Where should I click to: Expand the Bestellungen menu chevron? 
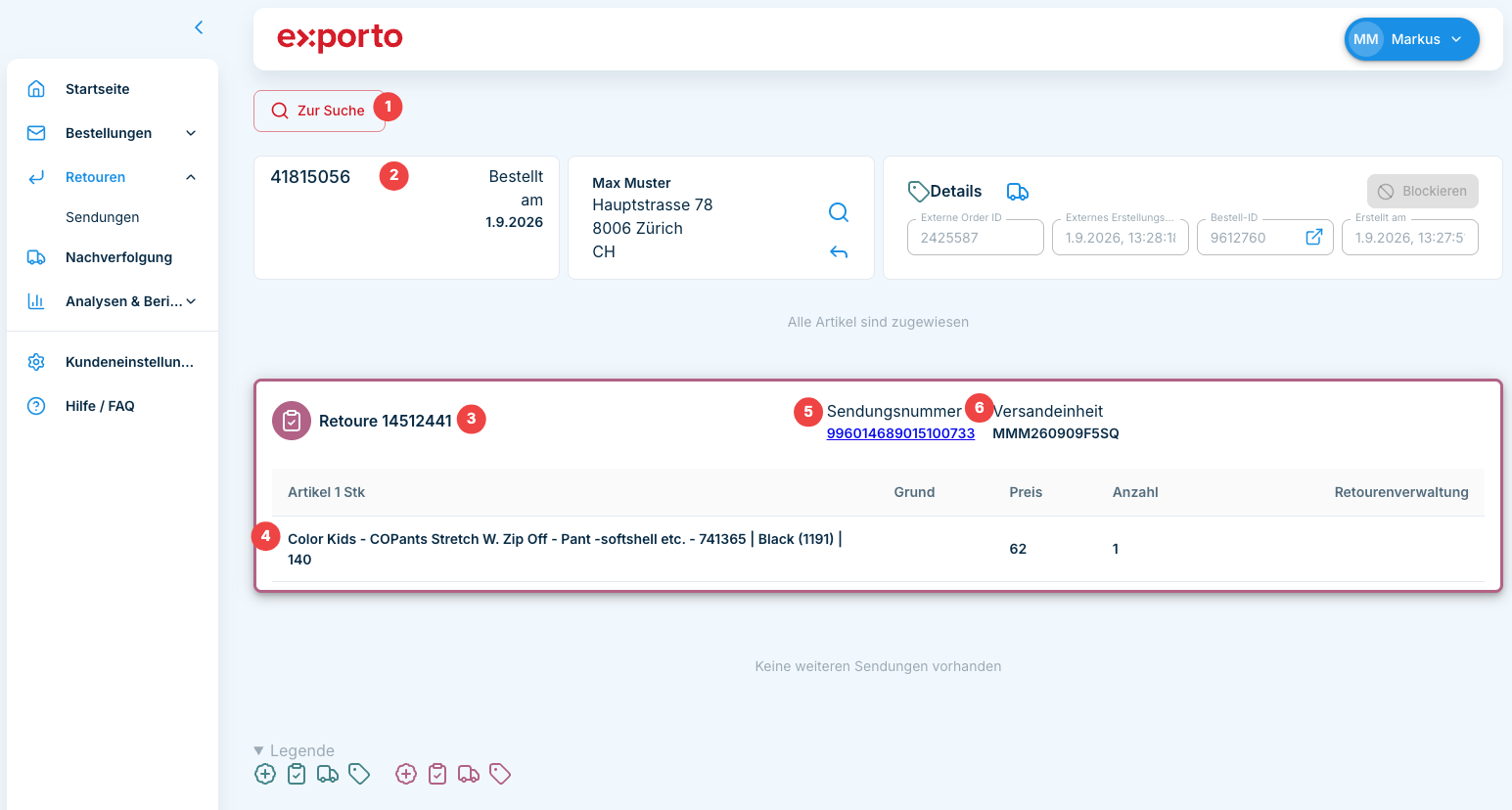coord(191,133)
